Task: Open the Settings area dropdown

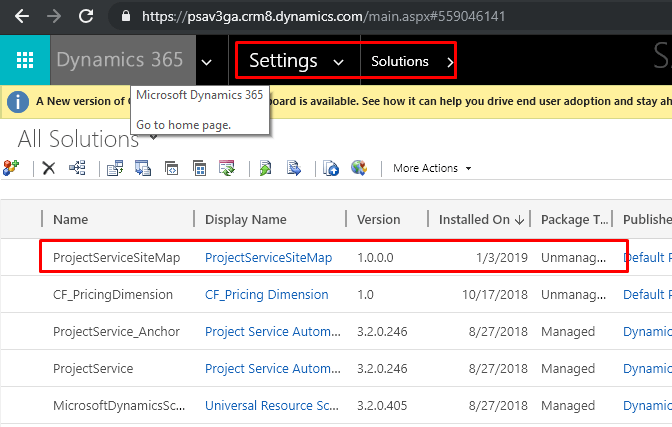Action: click(x=296, y=61)
